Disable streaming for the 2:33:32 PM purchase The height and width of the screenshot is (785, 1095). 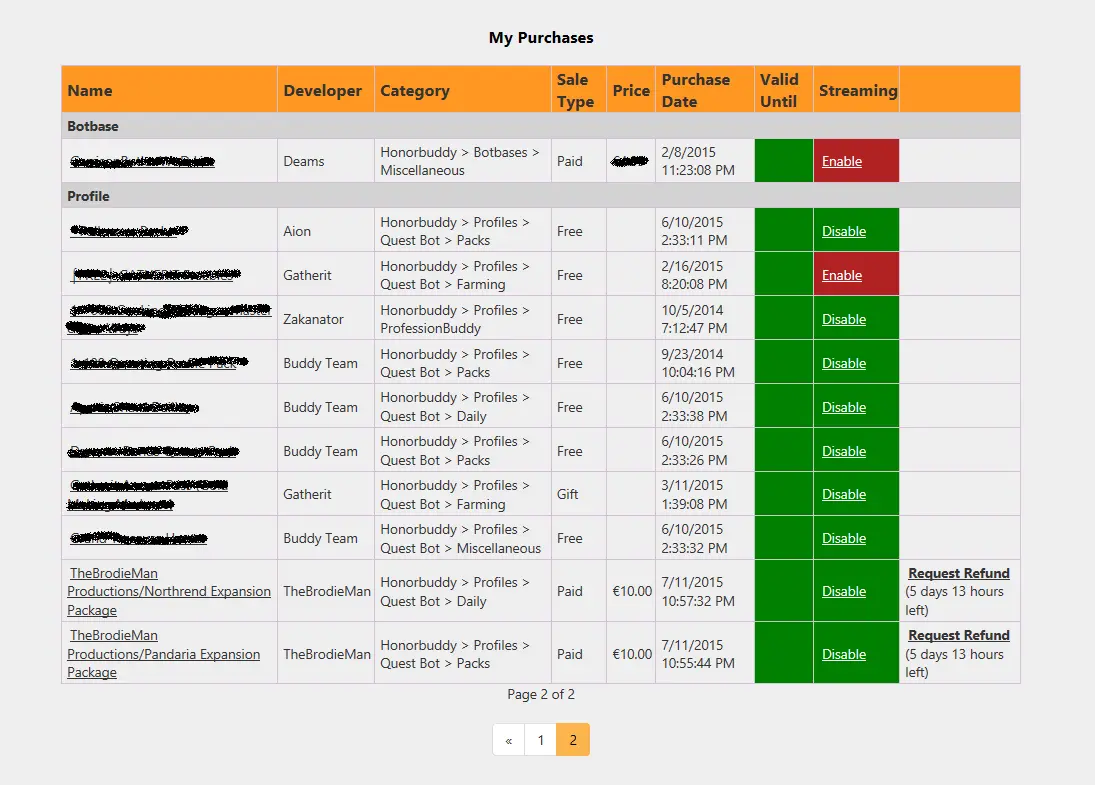click(x=844, y=538)
